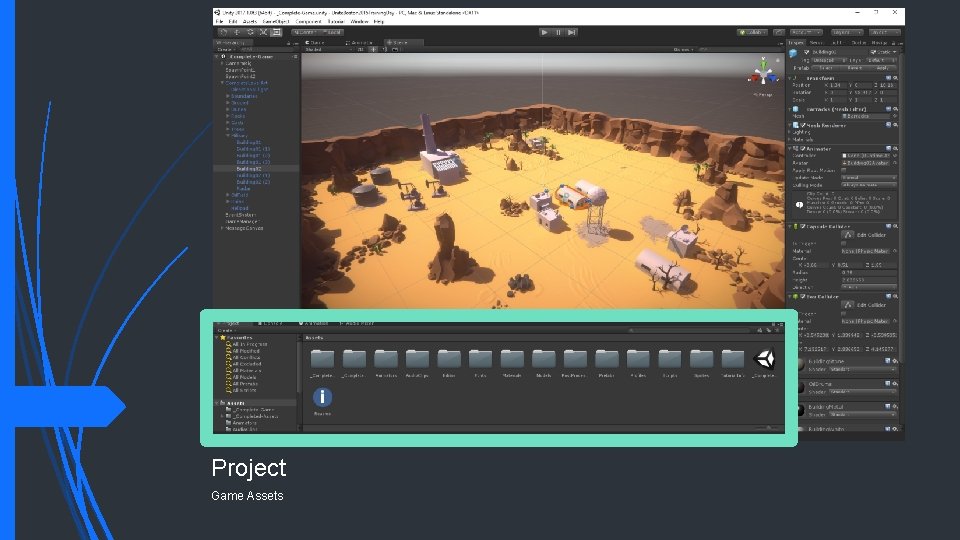Screen dimensions: 960x540
Task: Toggle the Capsule Collider component checkbox
Action: (x=803, y=227)
